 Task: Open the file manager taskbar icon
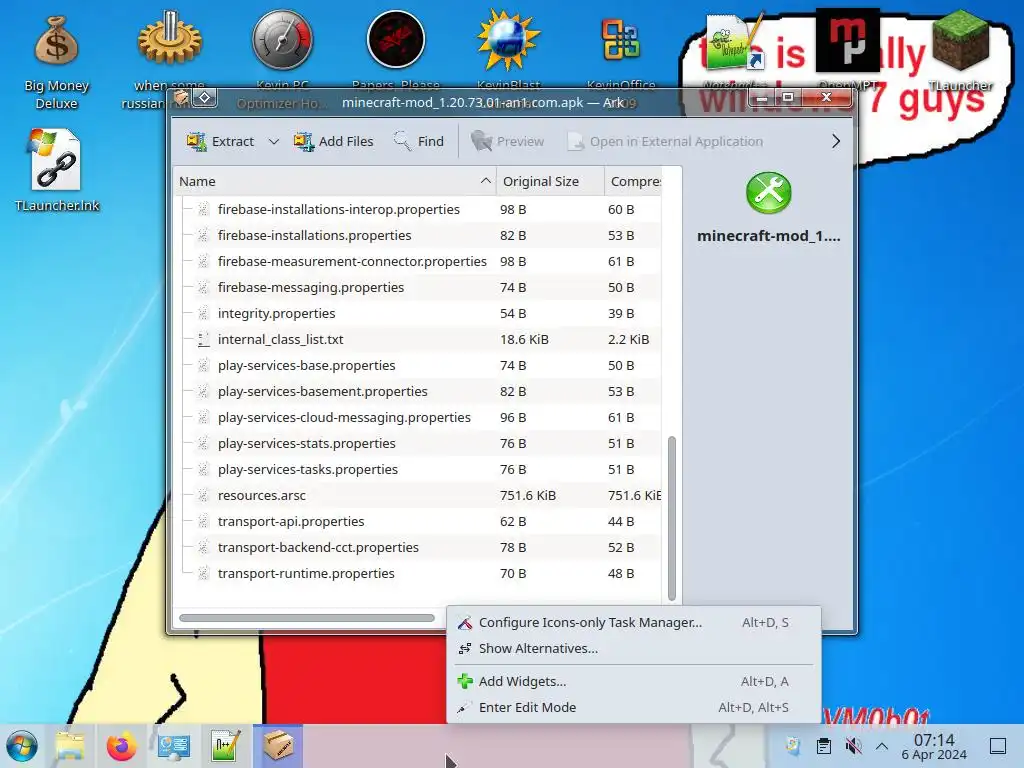[70, 746]
